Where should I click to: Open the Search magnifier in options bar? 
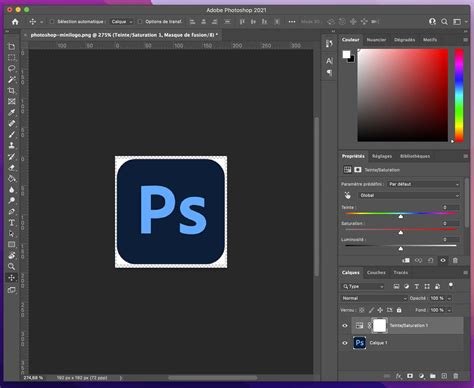click(444, 22)
